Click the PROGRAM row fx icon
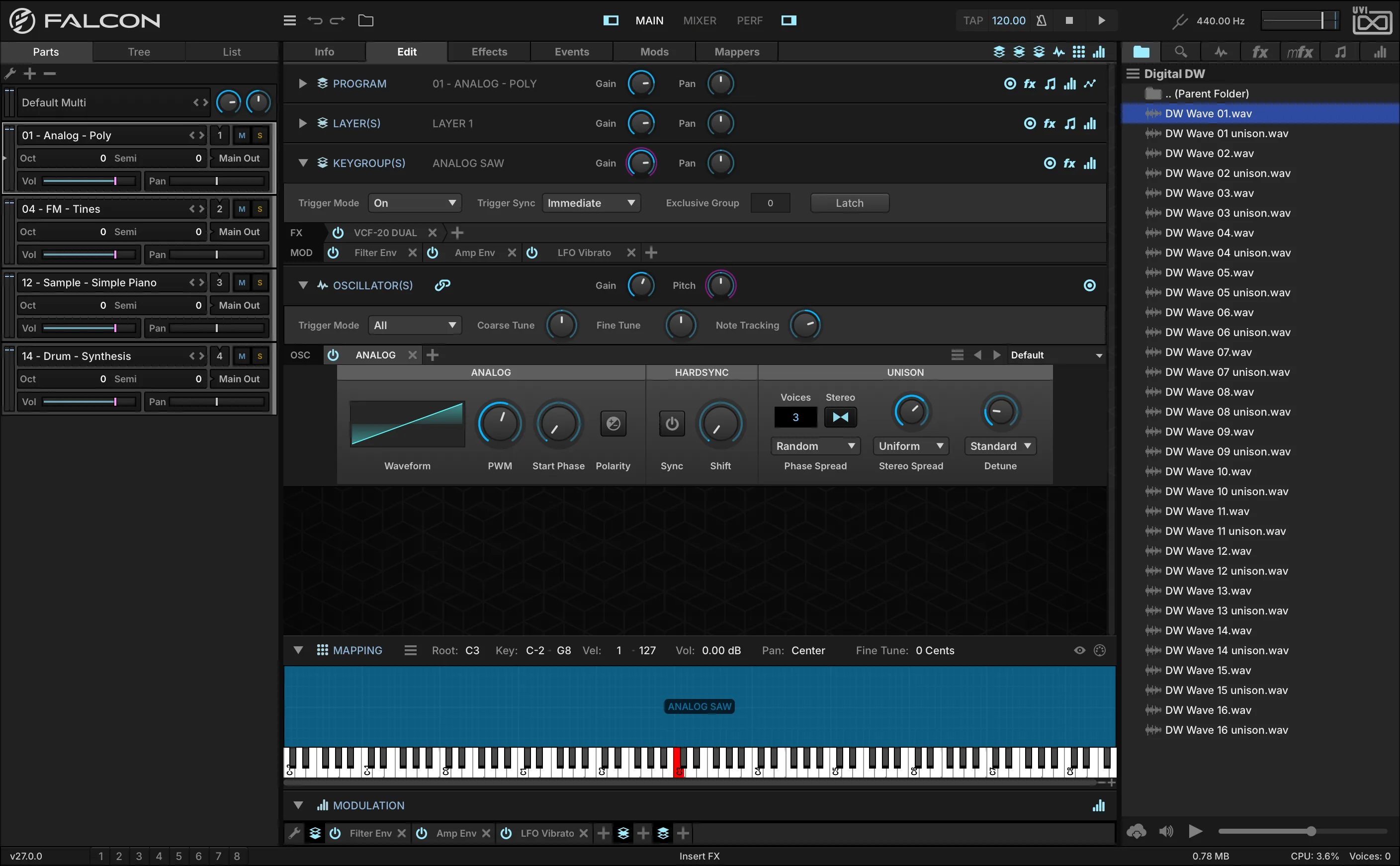 pyautogui.click(x=1030, y=84)
